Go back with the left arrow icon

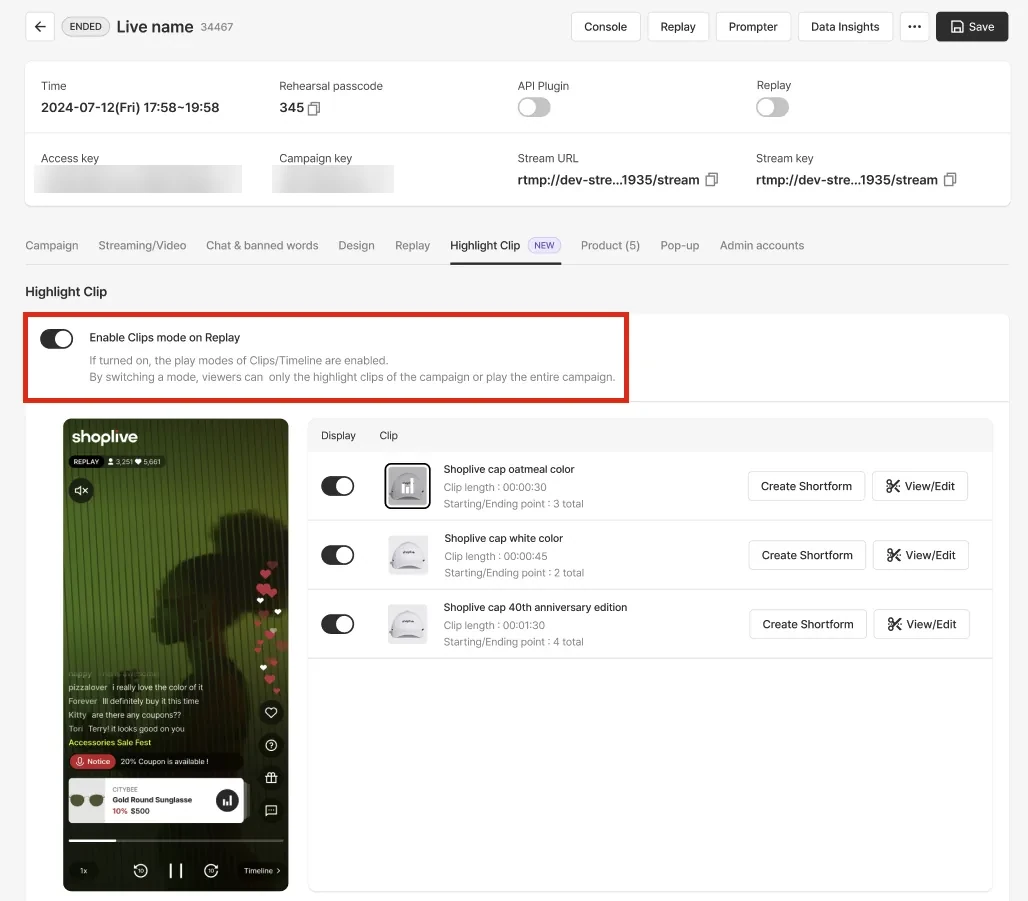coord(40,27)
